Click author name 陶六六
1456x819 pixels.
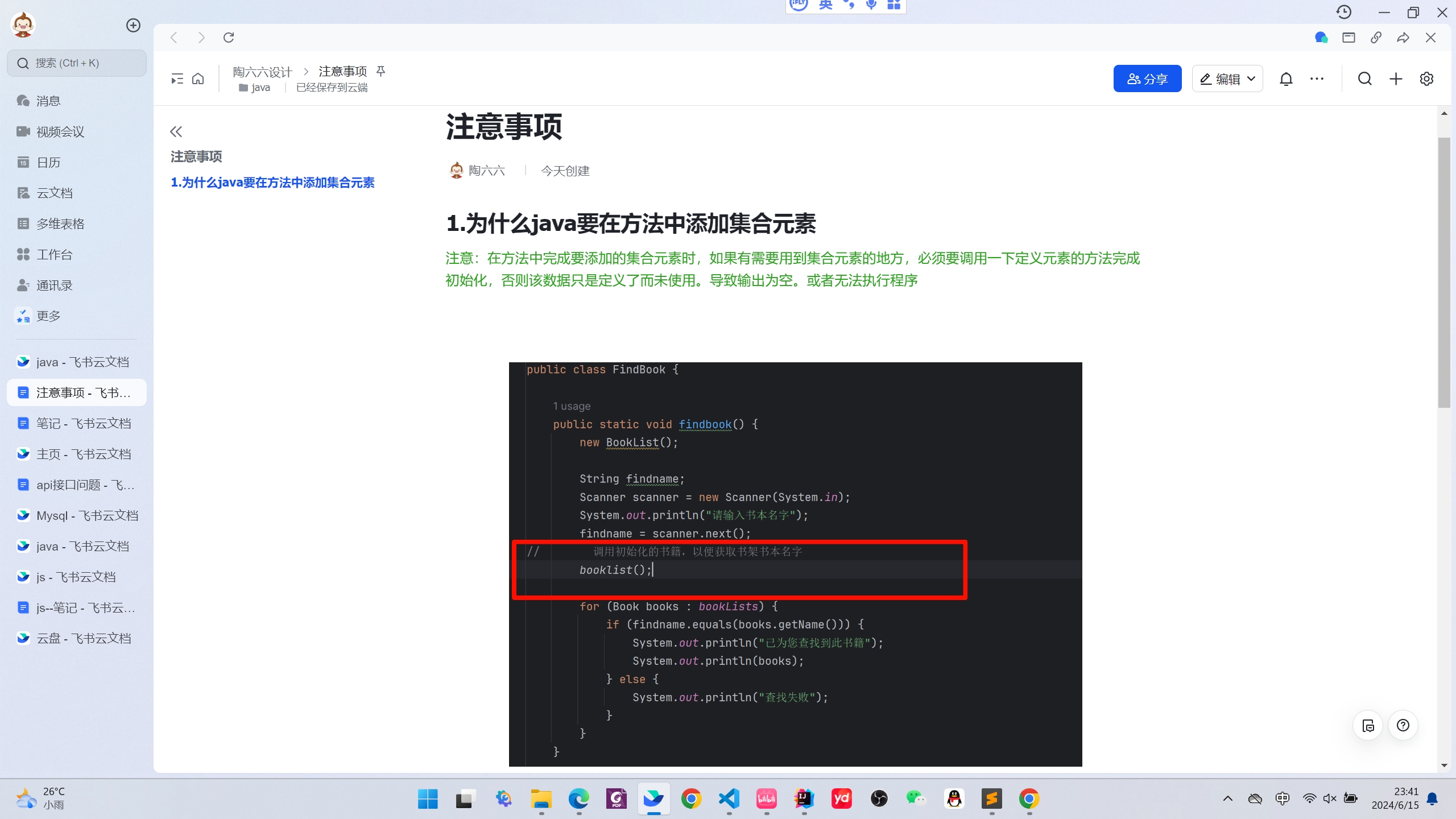pyautogui.click(x=487, y=171)
